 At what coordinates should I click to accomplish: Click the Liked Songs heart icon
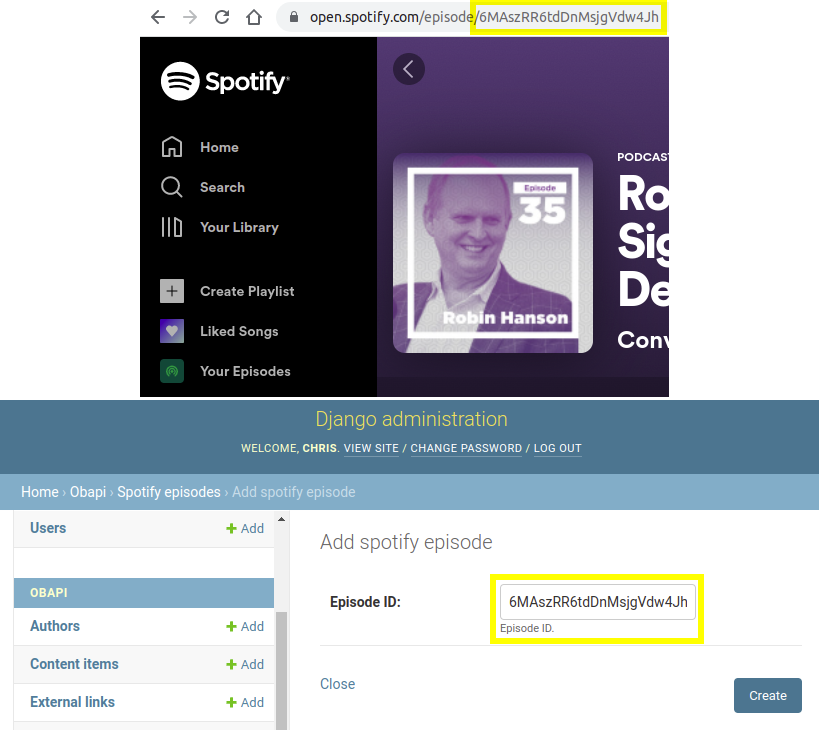point(172,331)
